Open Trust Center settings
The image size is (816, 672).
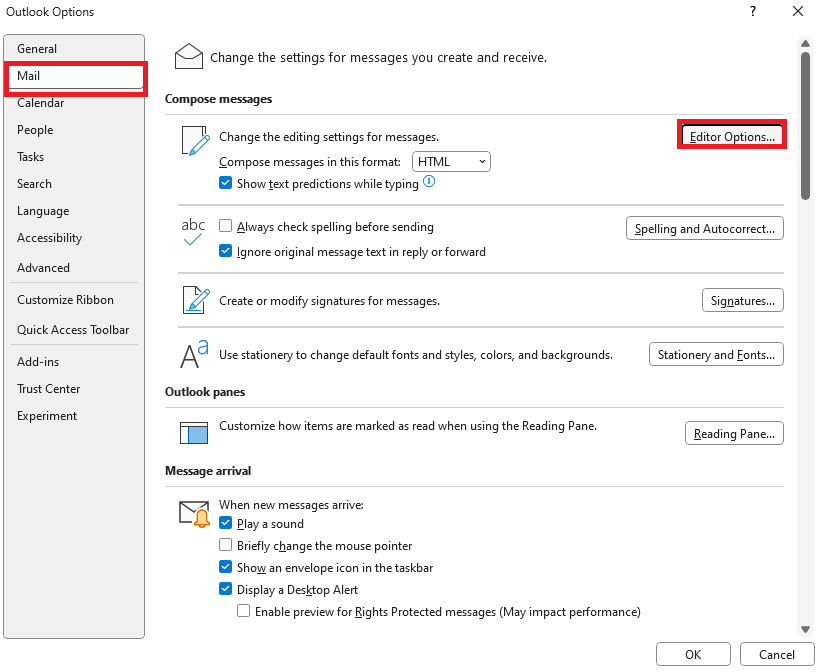pos(74,389)
